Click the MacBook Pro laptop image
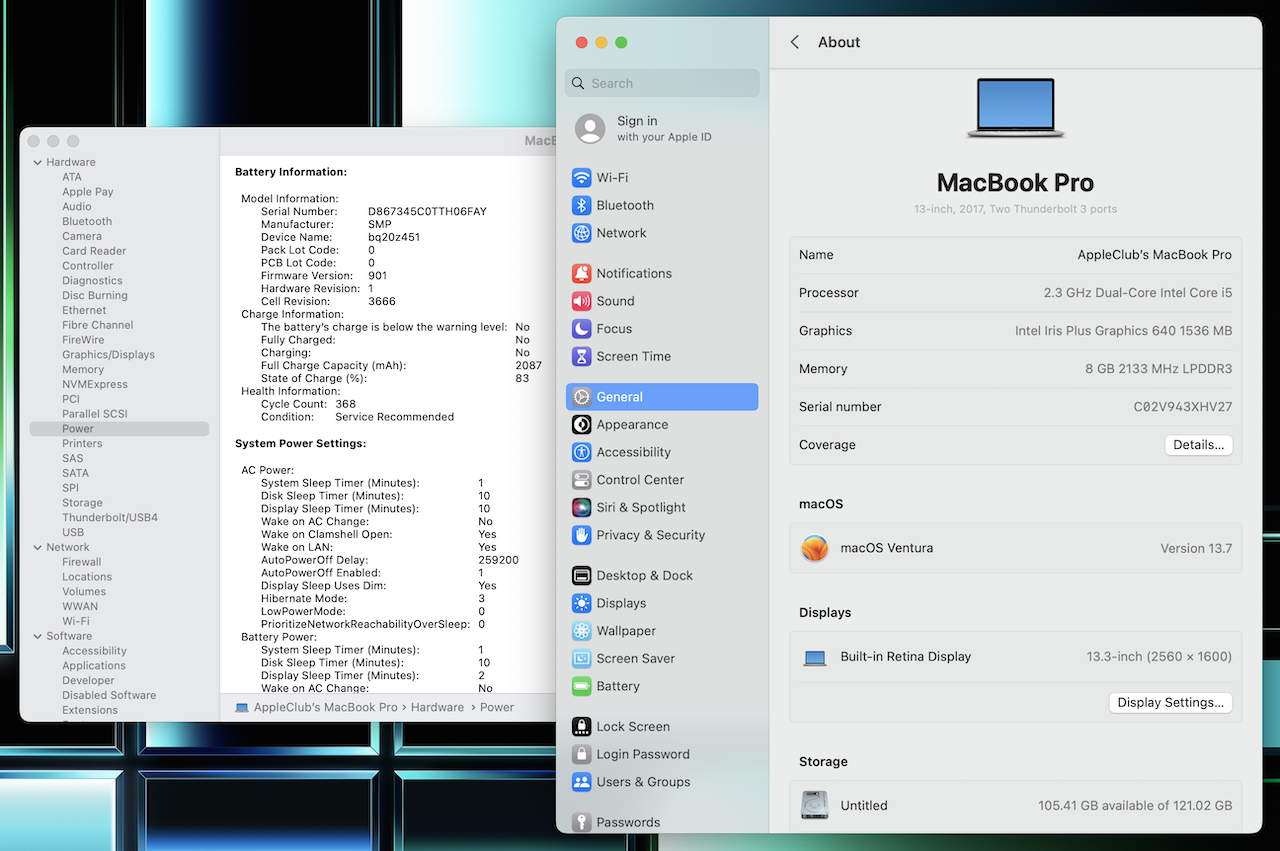The height and width of the screenshot is (851, 1280). click(1016, 108)
